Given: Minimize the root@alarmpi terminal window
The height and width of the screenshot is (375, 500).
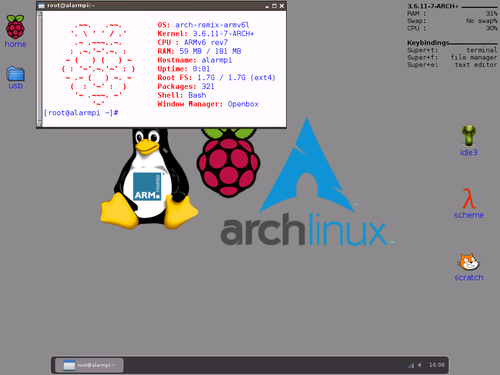Looking at the screenshot, I should coord(267,6).
